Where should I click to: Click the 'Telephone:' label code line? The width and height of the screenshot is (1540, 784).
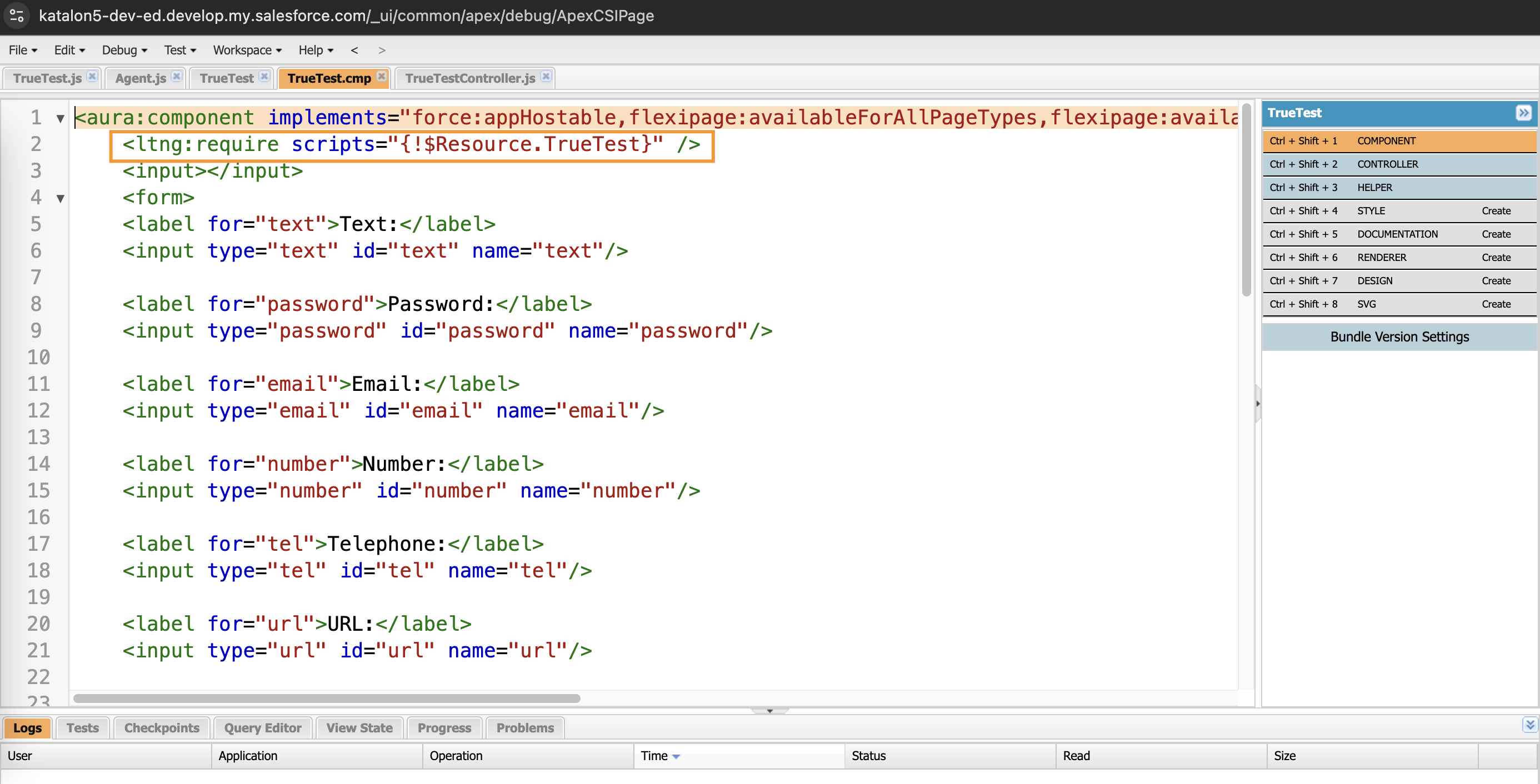[x=333, y=544]
